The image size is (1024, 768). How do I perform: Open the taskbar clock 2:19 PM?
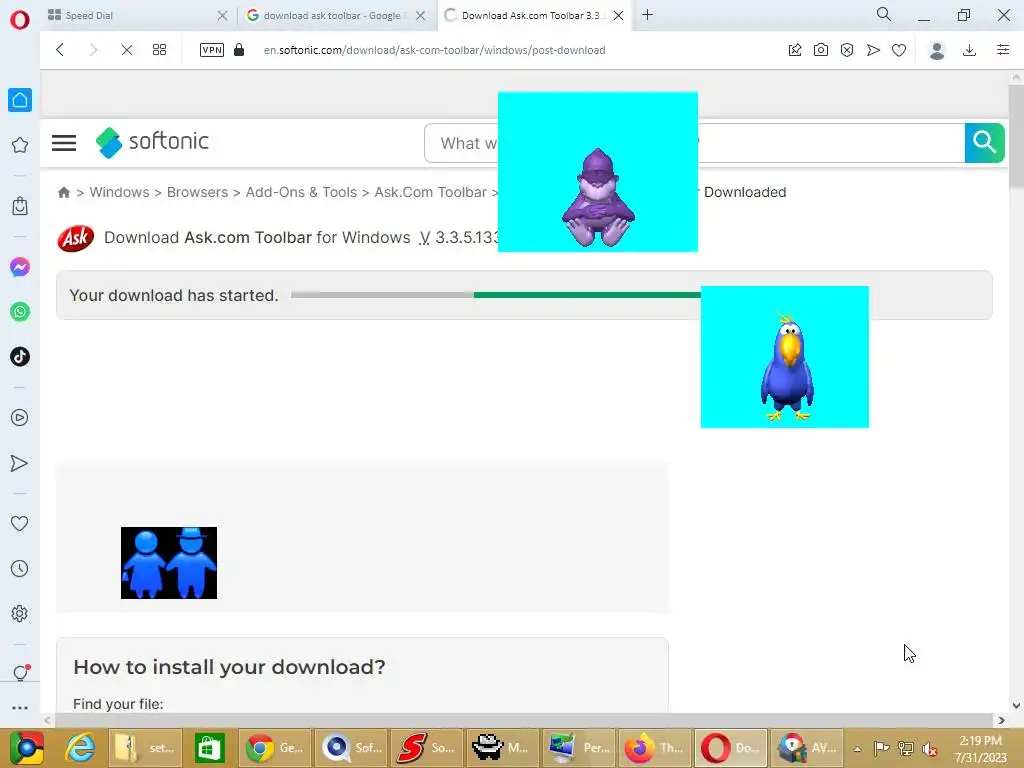click(980, 748)
